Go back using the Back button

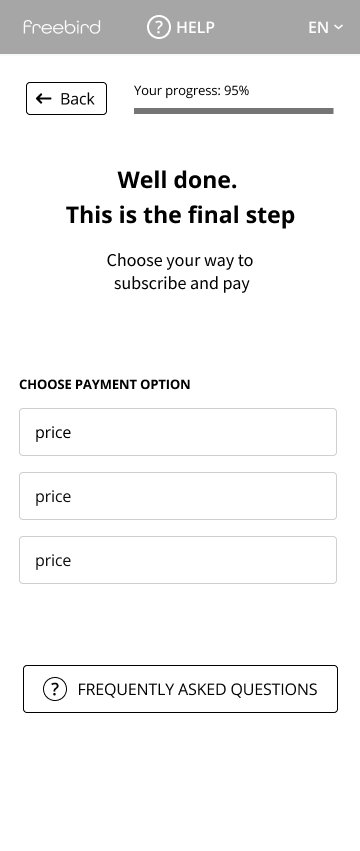(66, 98)
